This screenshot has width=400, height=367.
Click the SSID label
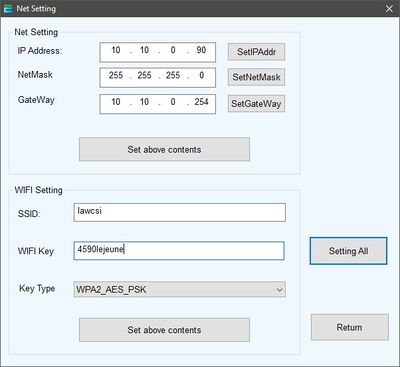[29, 214]
